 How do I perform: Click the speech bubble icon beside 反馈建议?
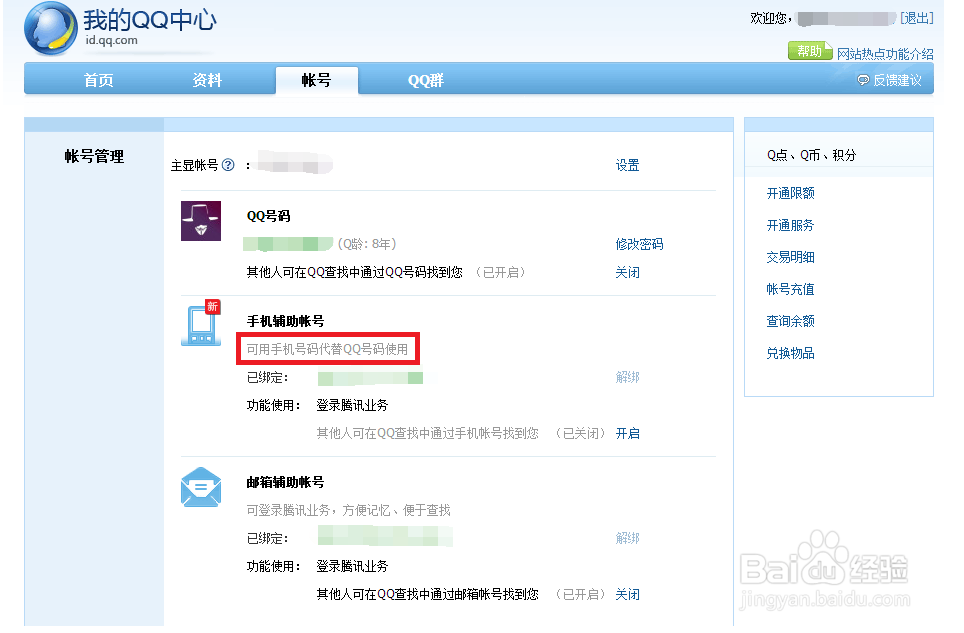863,81
